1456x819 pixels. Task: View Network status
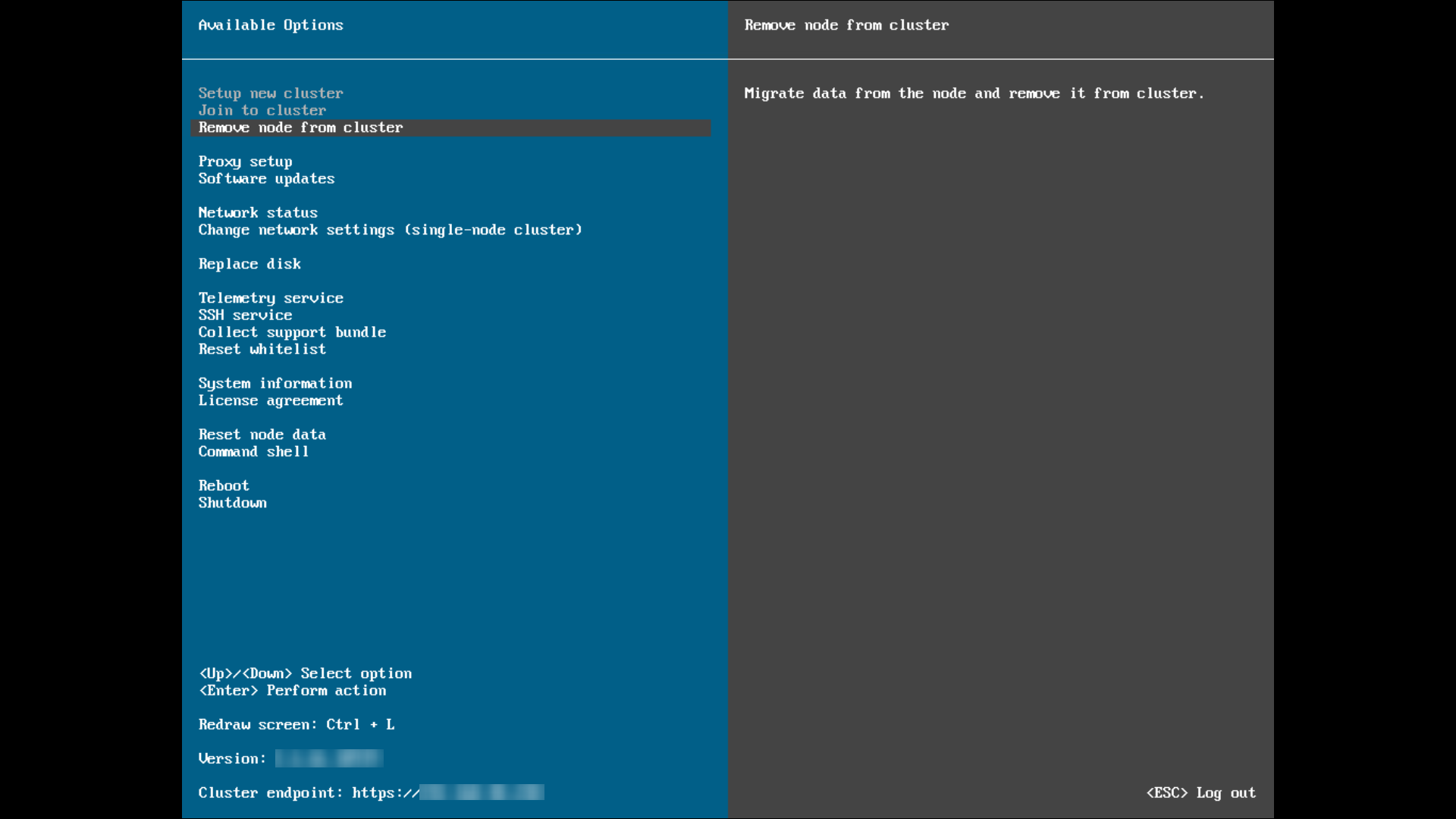258,213
